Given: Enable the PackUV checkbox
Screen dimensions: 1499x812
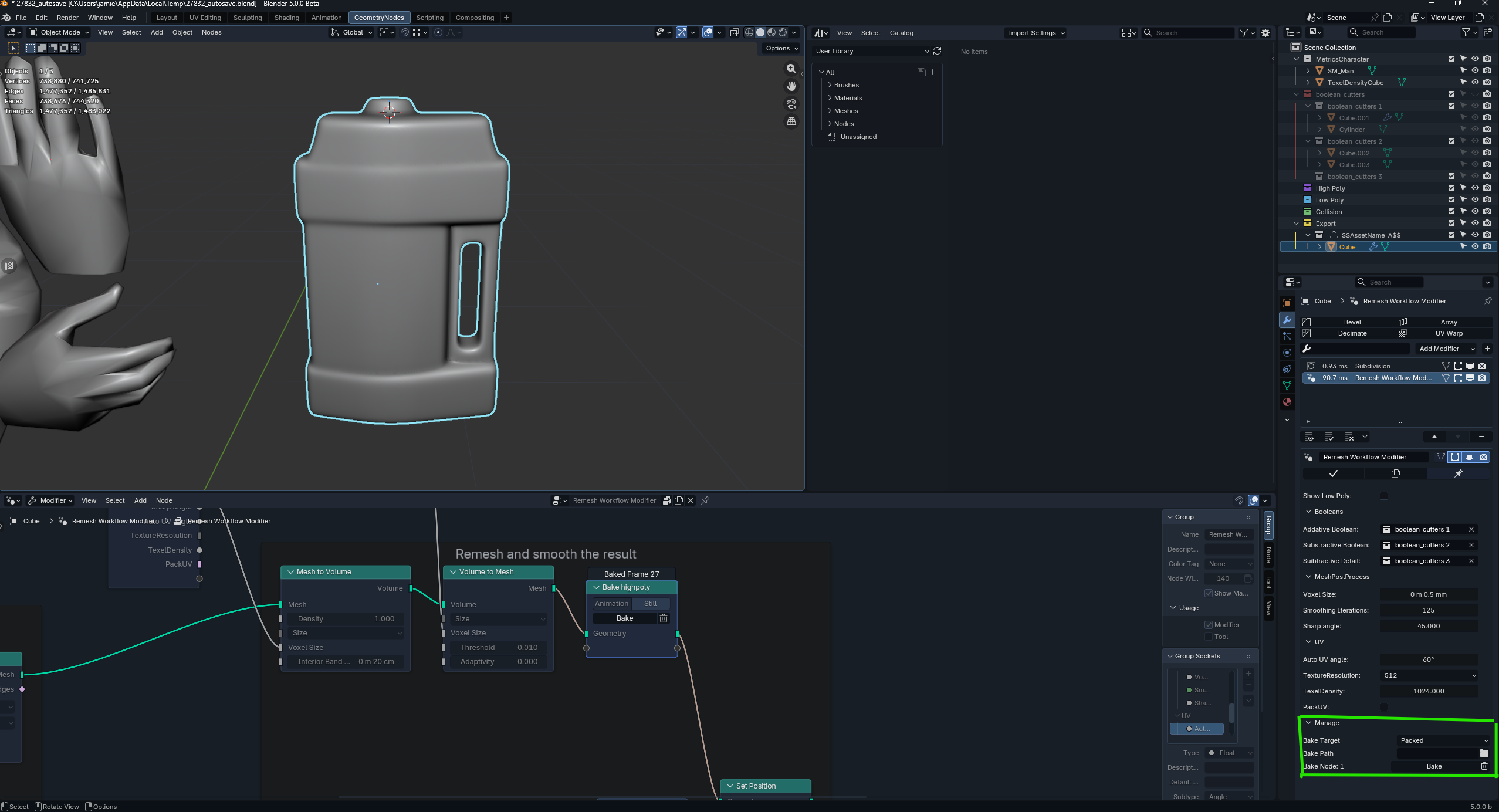Looking at the screenshot, I should [x=1384, y=707].
